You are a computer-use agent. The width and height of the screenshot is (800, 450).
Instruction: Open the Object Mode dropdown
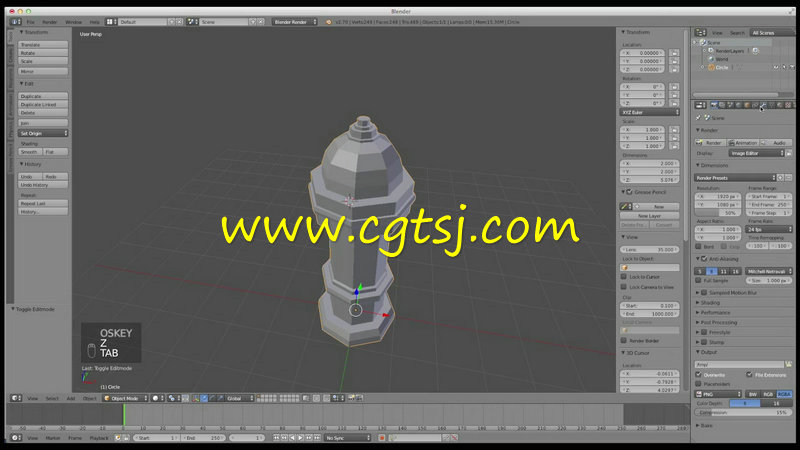(125, 398)
